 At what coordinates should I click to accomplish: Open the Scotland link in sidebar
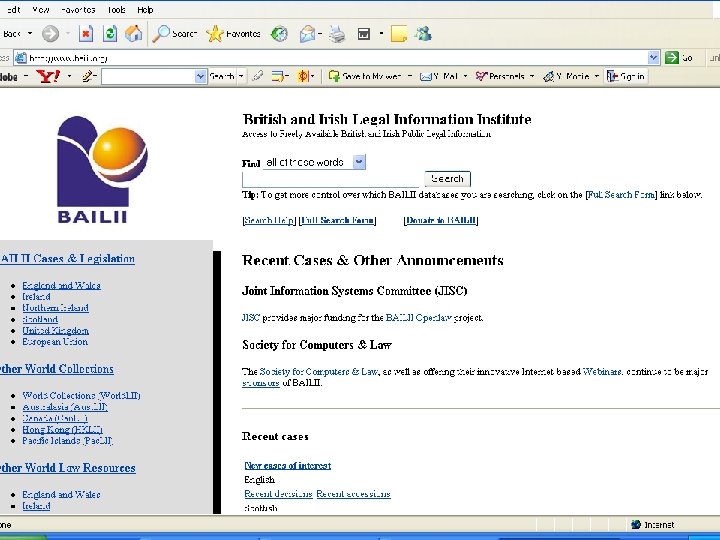pyautogui.click(x=40, y=319)
